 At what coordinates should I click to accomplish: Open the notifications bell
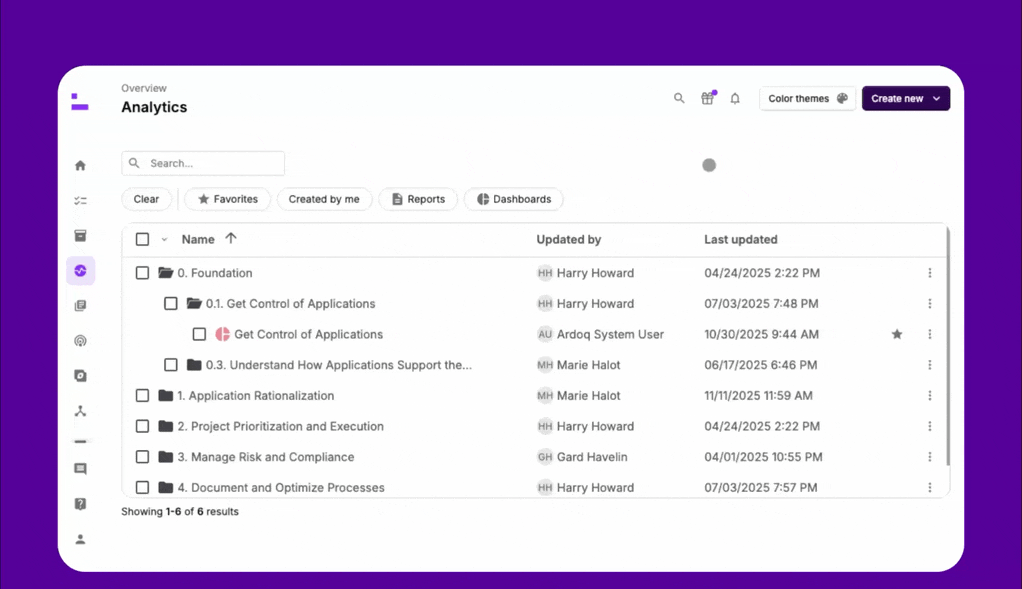[x=735, y=99]
